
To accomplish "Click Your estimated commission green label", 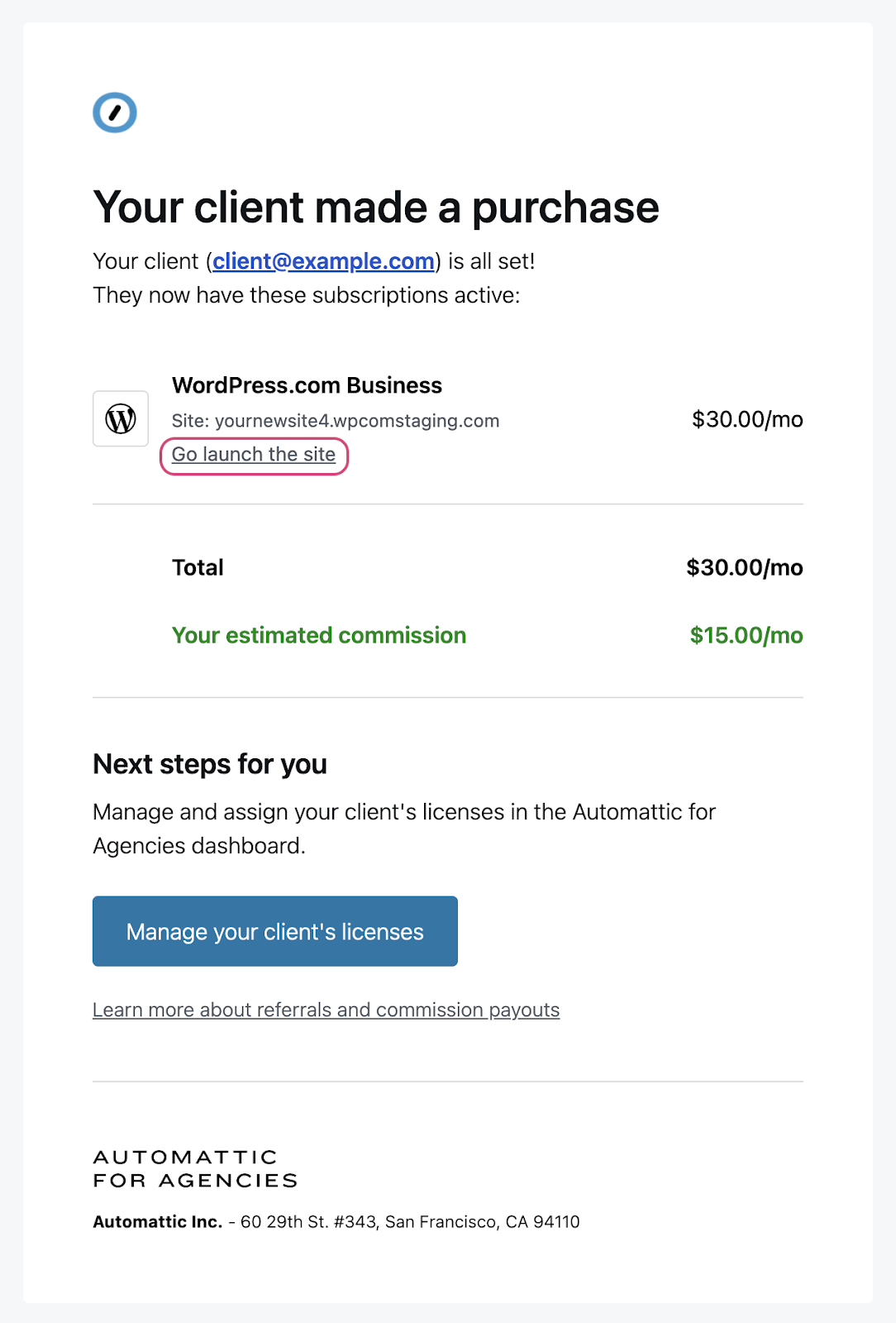I will [x=319, y=636].
